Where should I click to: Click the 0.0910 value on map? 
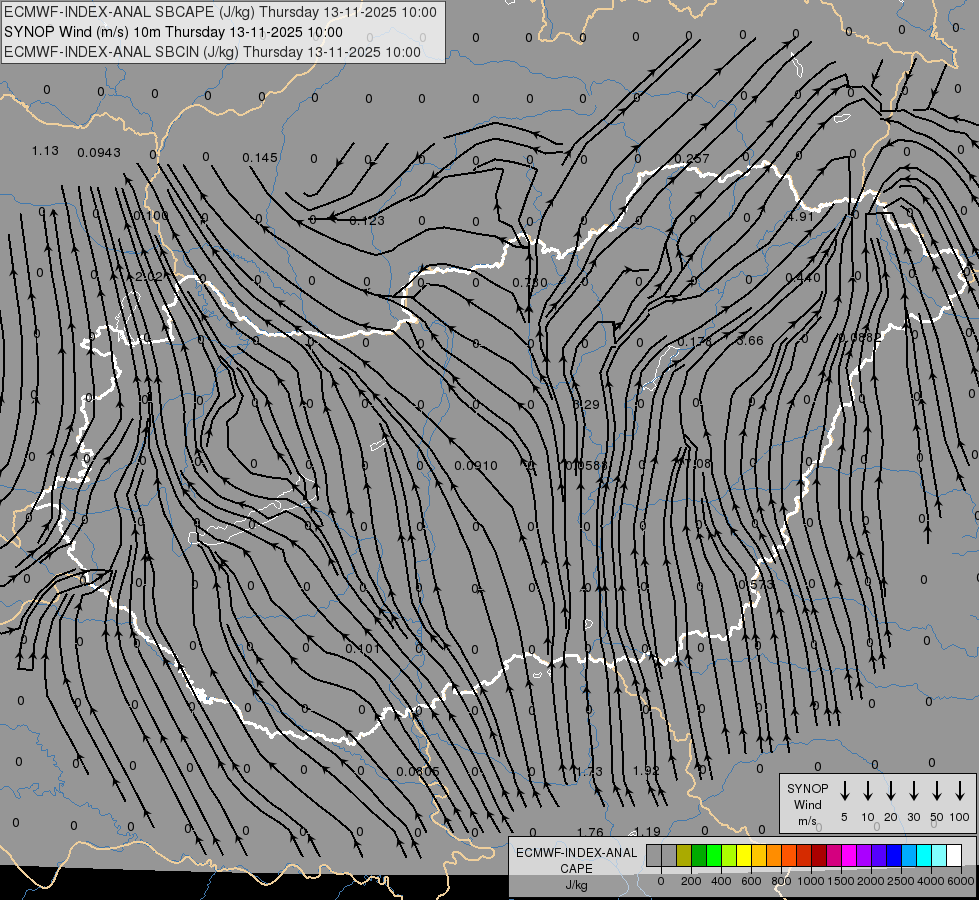click(x=476, y=465)
